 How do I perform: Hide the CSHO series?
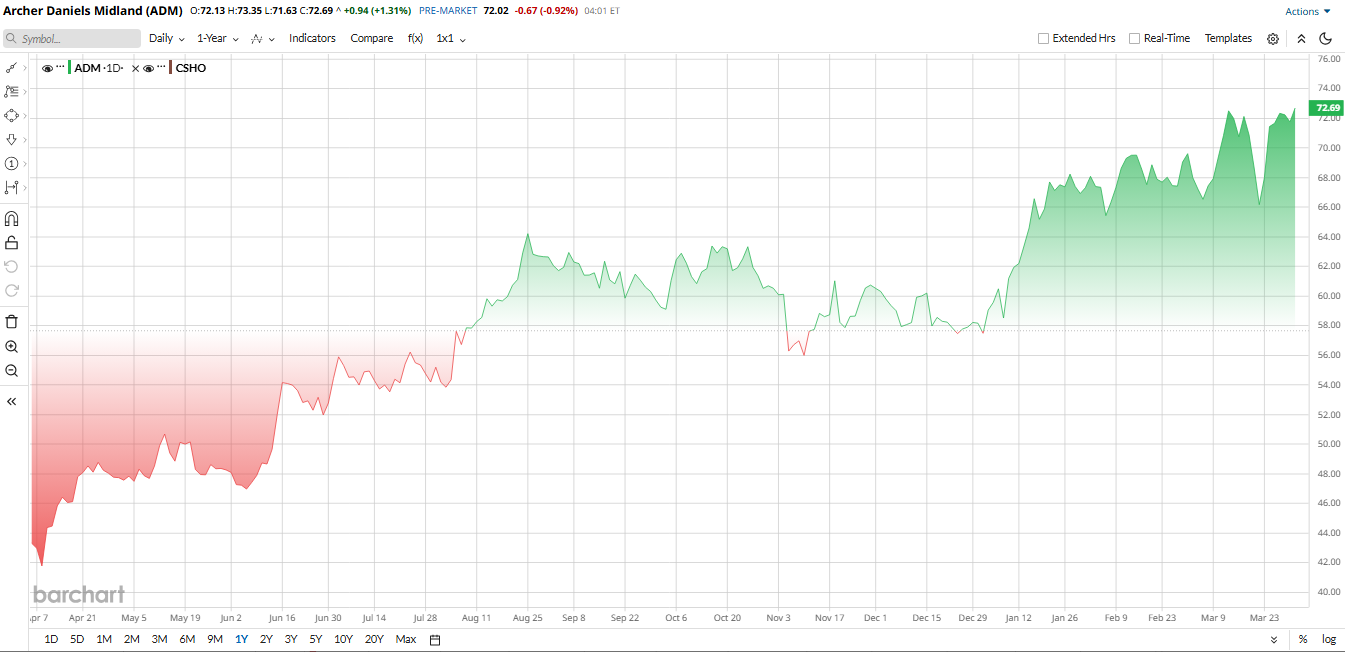coord(148,68)
